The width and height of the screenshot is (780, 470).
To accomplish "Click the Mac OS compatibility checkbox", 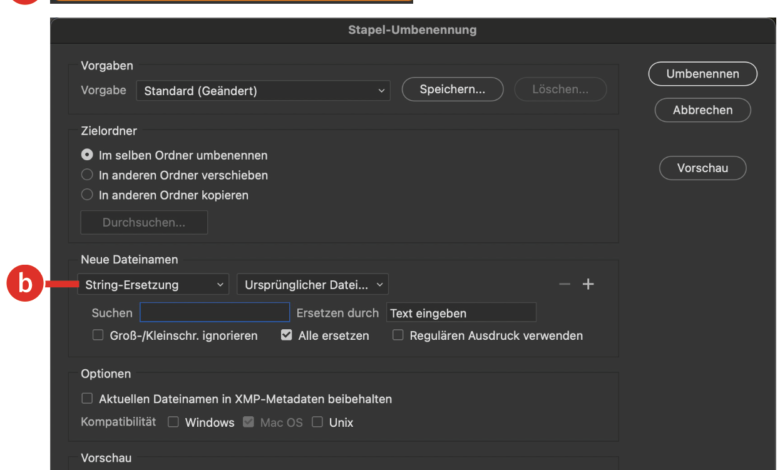I will pos(248,422).
